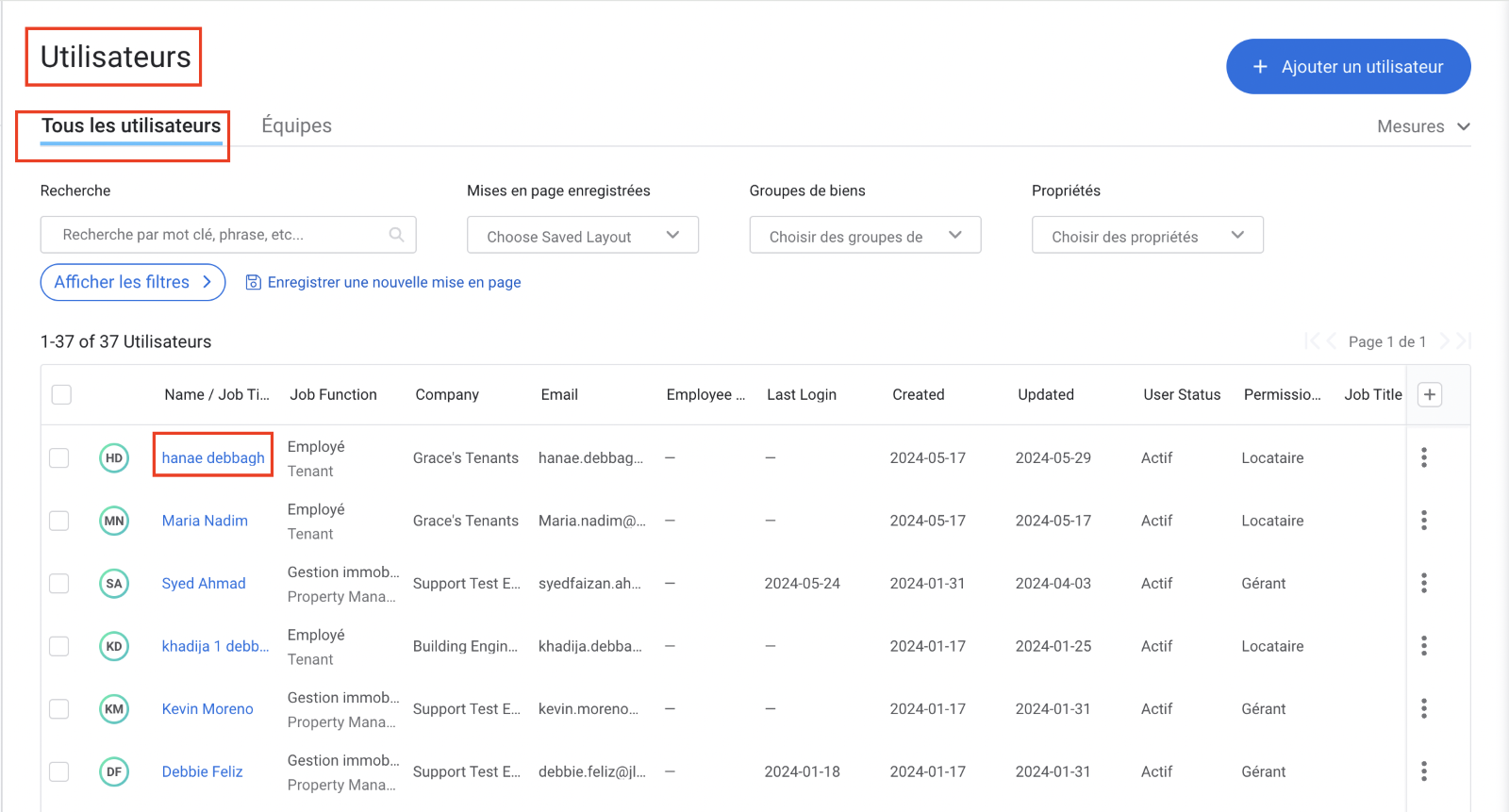This screenshot has height=812, width=1509.
Task: Expand the Choisir des propriétés dropdown
Action: [1147, 236]
